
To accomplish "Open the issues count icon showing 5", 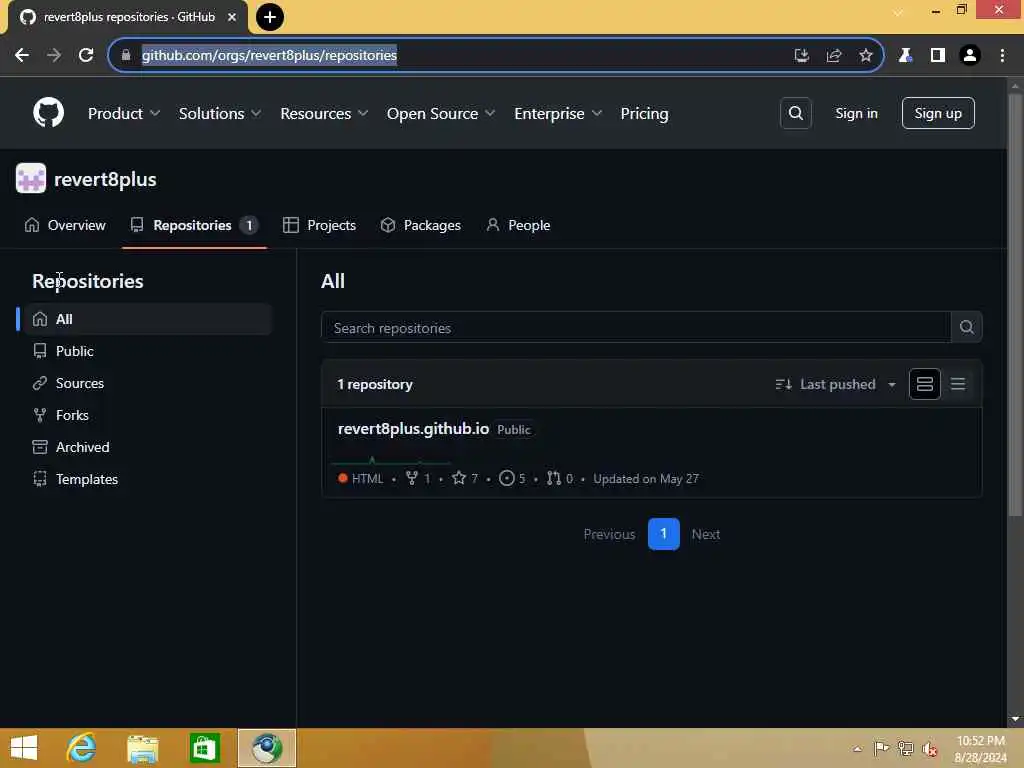I will tap(506, 478).
